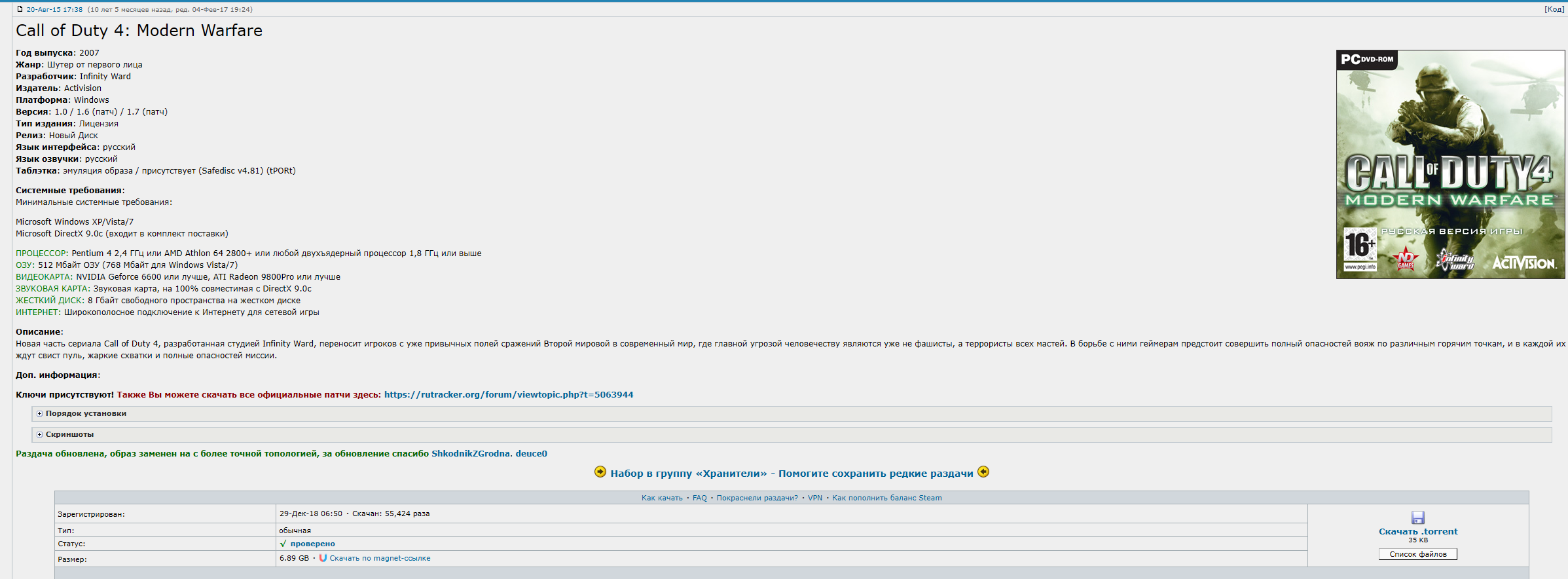1568x579 pixels.
Task: Click the «Microsoft Windows XP/Vista/7» line
Action: pyautogui.click(x=75, y=222)
